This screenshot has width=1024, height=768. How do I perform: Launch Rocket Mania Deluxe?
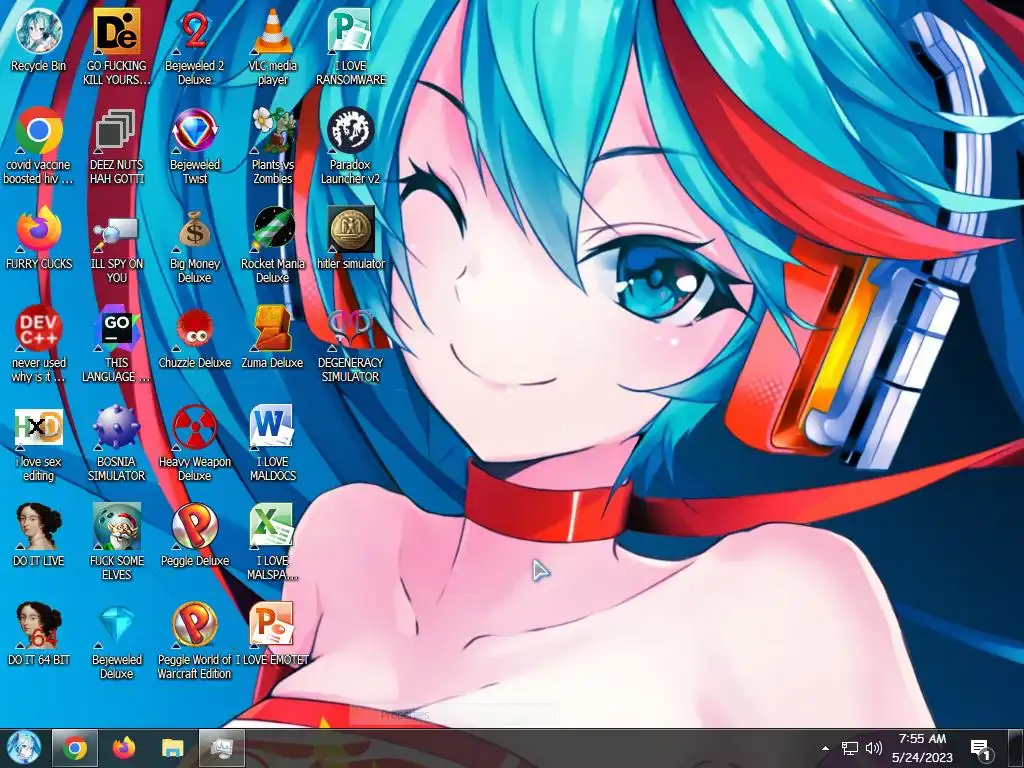click(x=272, y=244)
